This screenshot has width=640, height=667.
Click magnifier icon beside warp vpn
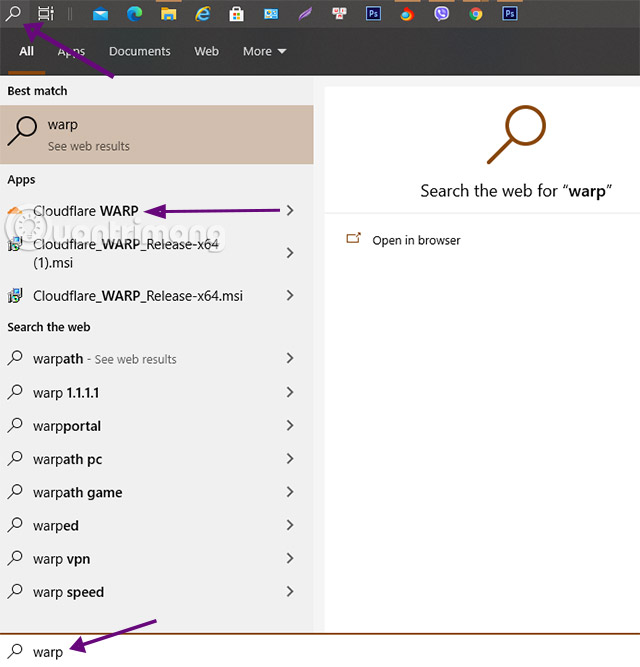coord(15,558)
